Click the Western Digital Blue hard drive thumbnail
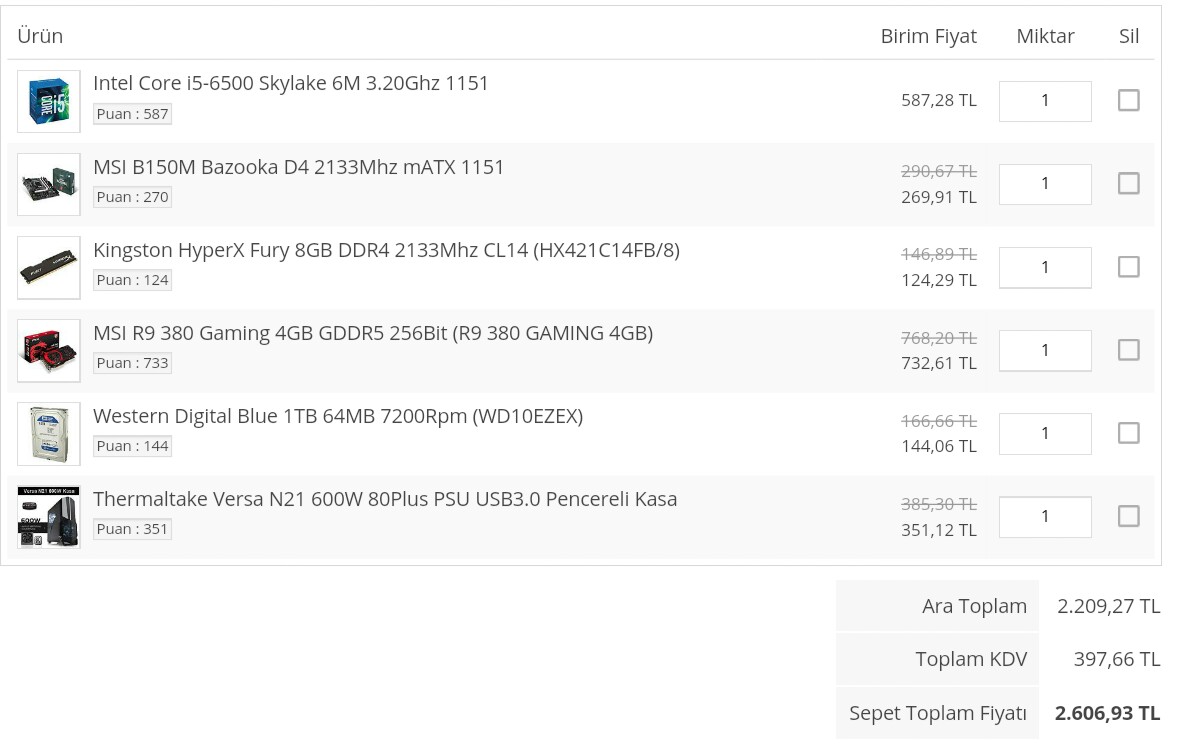This screenshot has height=755, width=1181. [49, 433]
